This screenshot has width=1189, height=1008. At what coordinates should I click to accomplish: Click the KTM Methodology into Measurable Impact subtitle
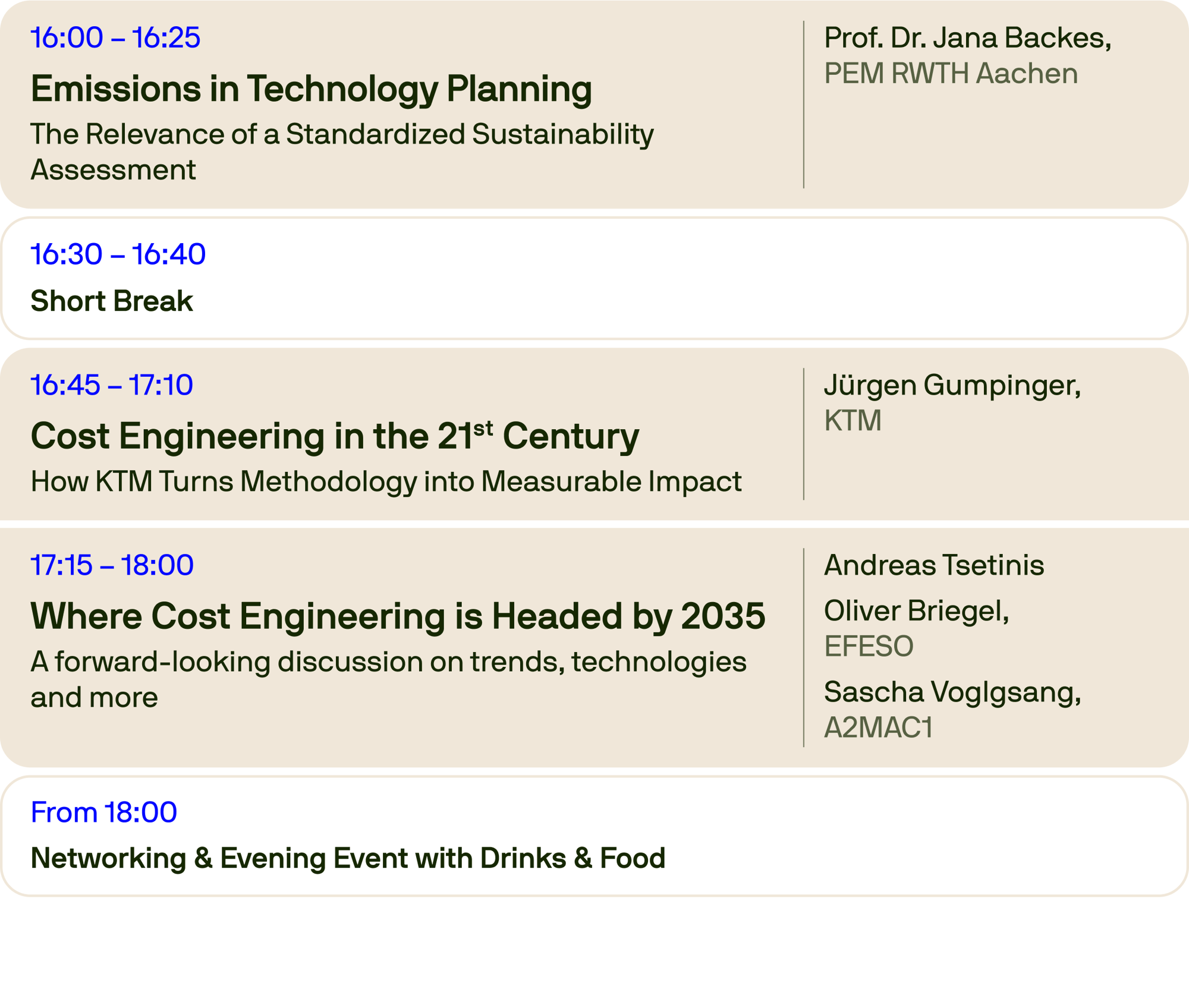click(x=386, y=481)
